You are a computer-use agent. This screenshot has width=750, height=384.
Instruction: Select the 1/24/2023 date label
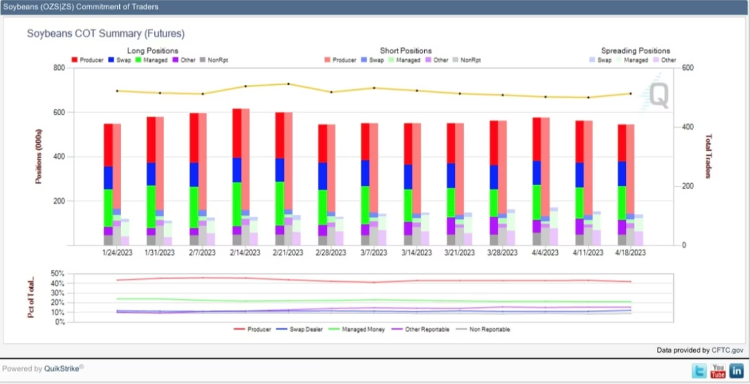(117, 253)
